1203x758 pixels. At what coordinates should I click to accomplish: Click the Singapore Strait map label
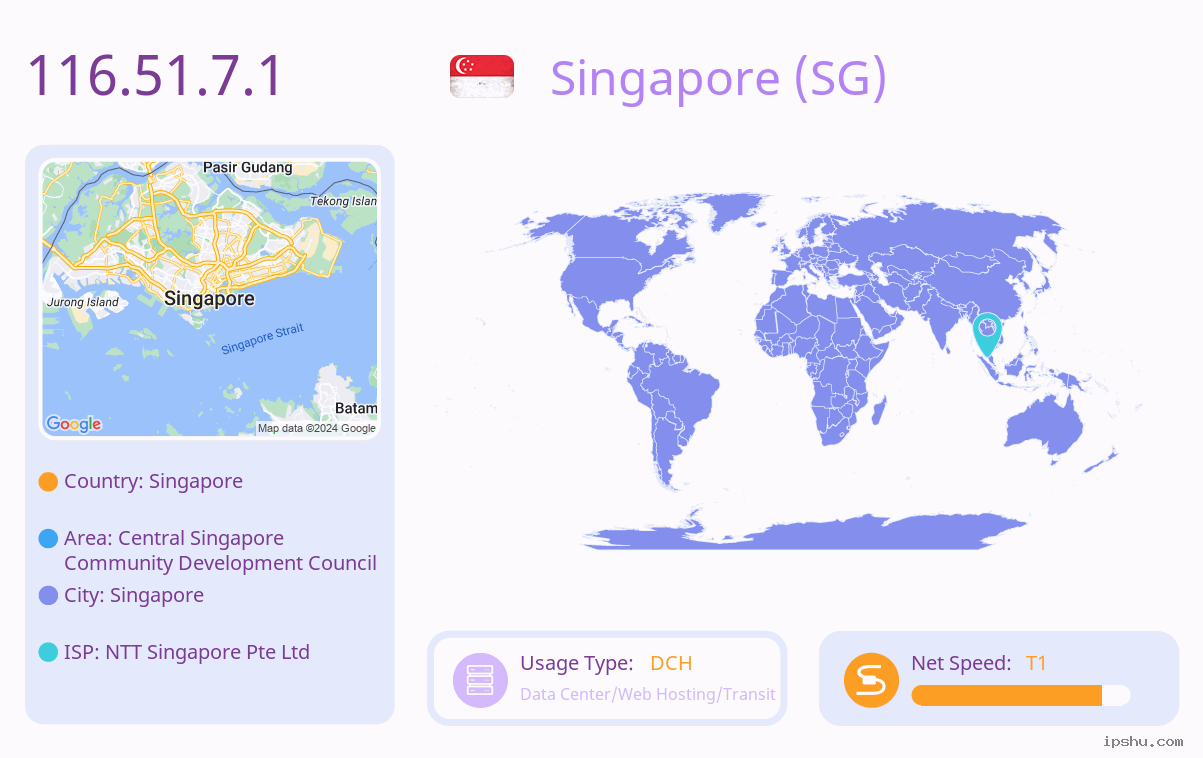tap(262, 339)
